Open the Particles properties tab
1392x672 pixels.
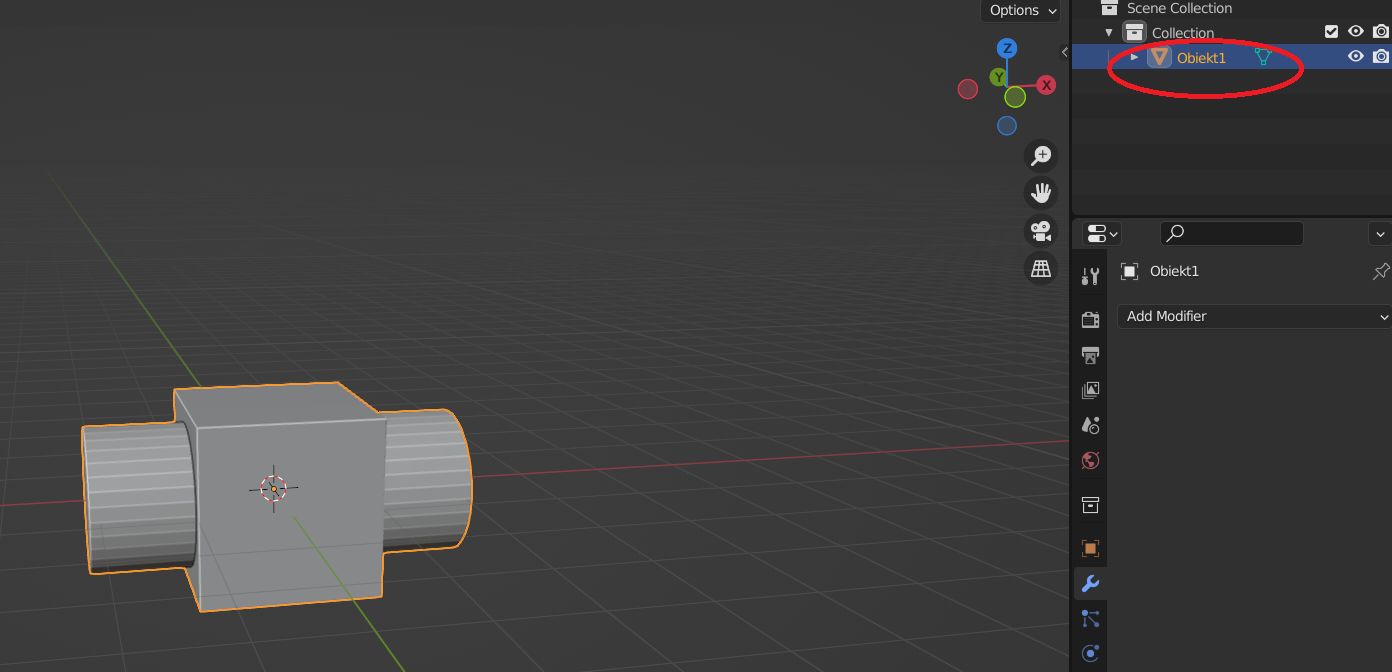click(1090, 619)
